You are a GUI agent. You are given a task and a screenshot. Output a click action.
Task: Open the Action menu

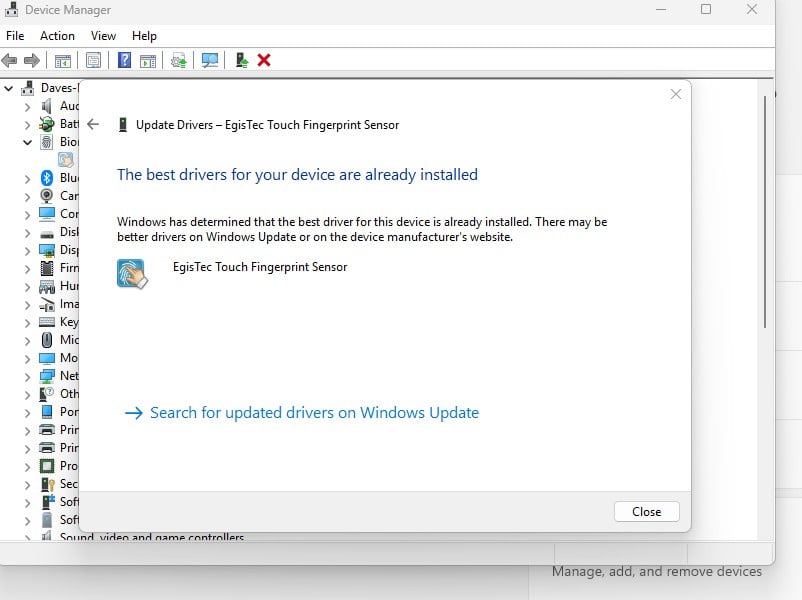point(57,36)
